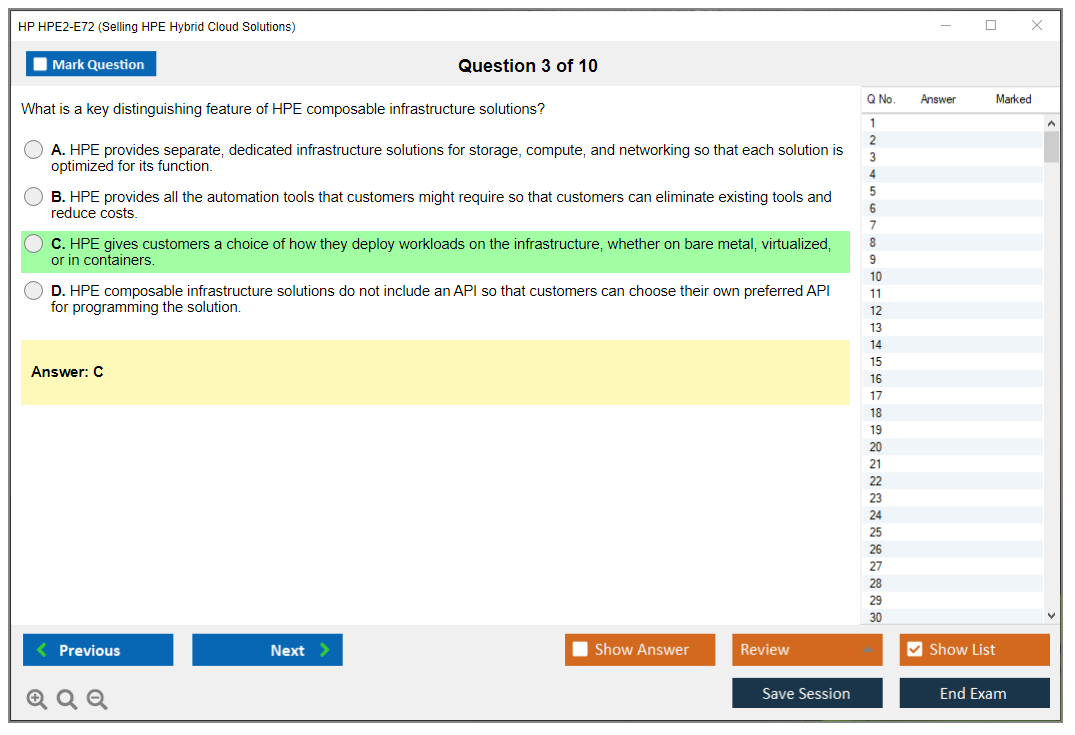Click the zoom out magnifier icon
The width and height of the screenshot is (1075, 735).
tap(97, 700)
